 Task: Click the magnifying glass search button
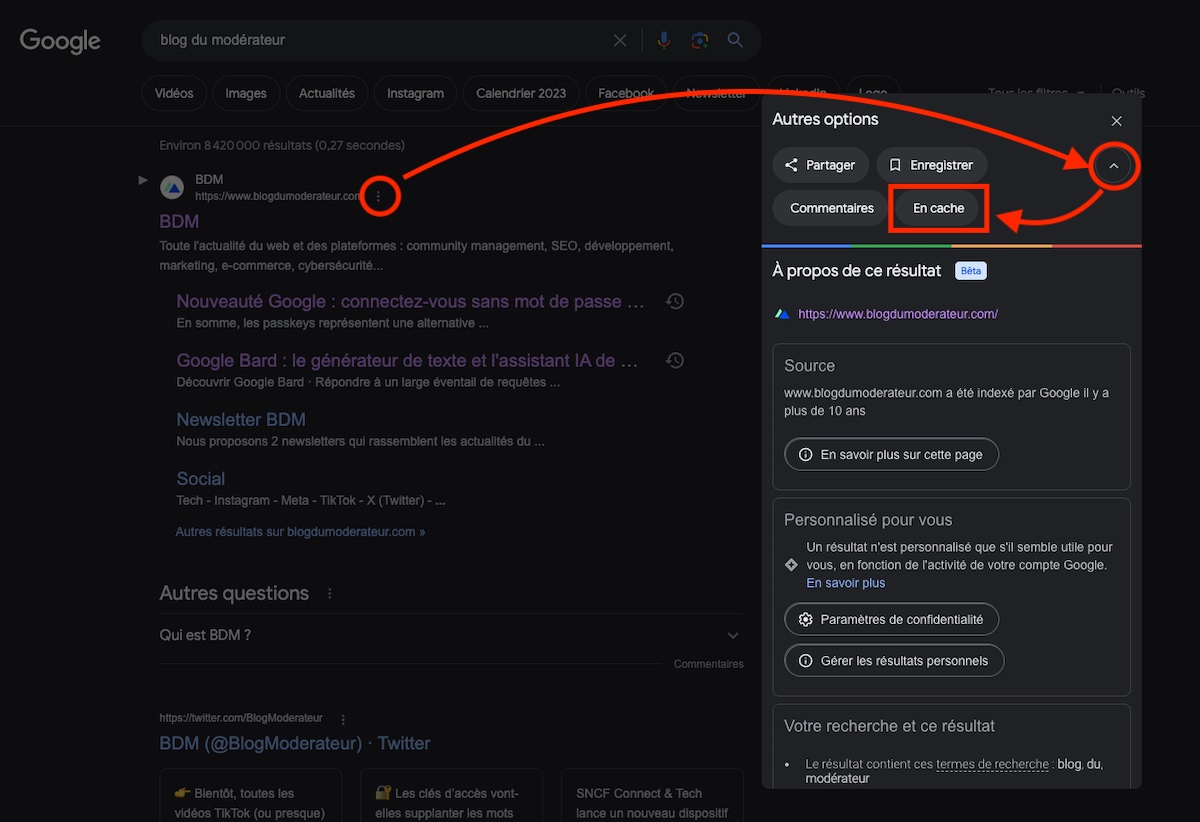point(735,41)
